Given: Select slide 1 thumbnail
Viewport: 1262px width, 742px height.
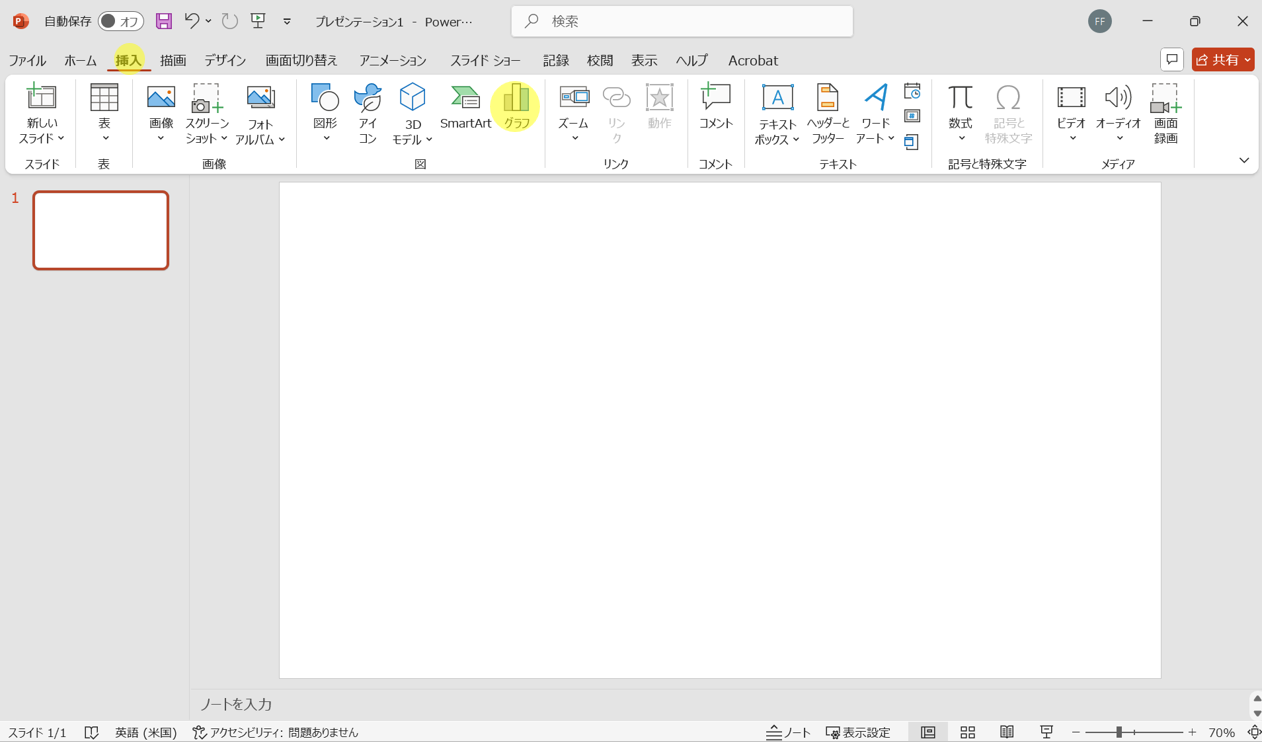Looking at the screenshot, I should point(101,230).
